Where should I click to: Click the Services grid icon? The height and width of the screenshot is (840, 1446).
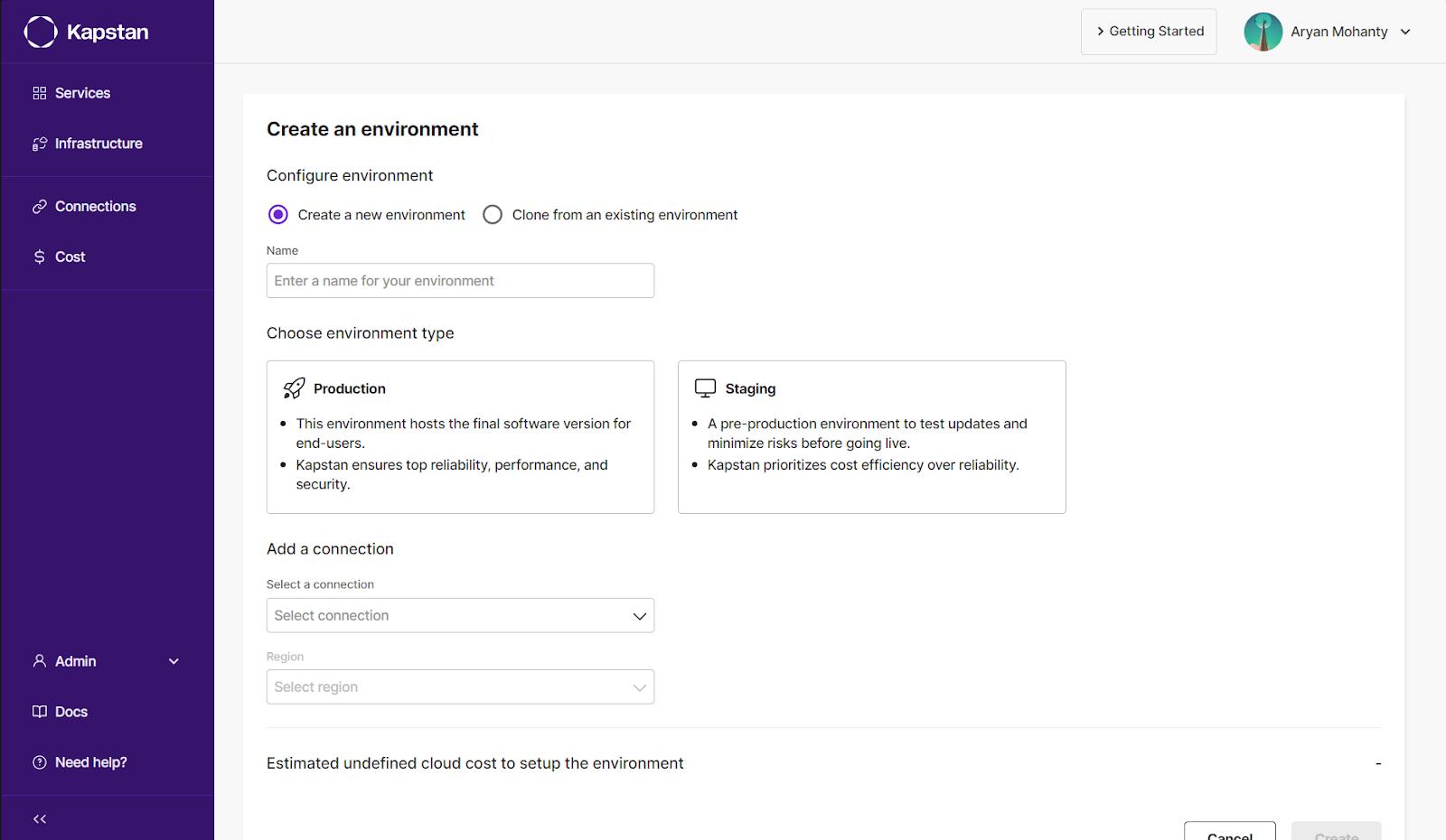click(x=40, y=93)
